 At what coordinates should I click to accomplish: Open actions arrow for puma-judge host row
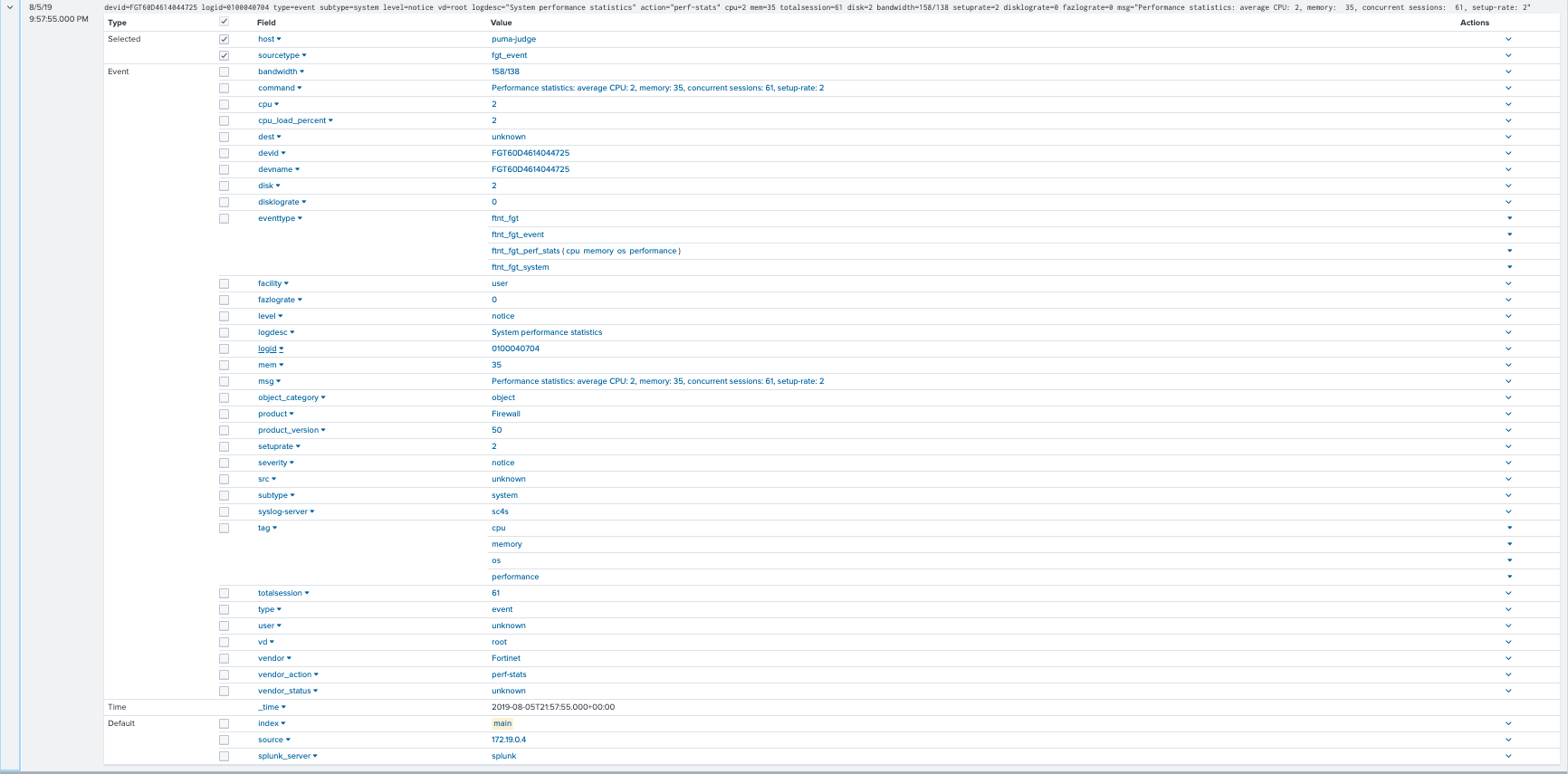[1508, 39]
